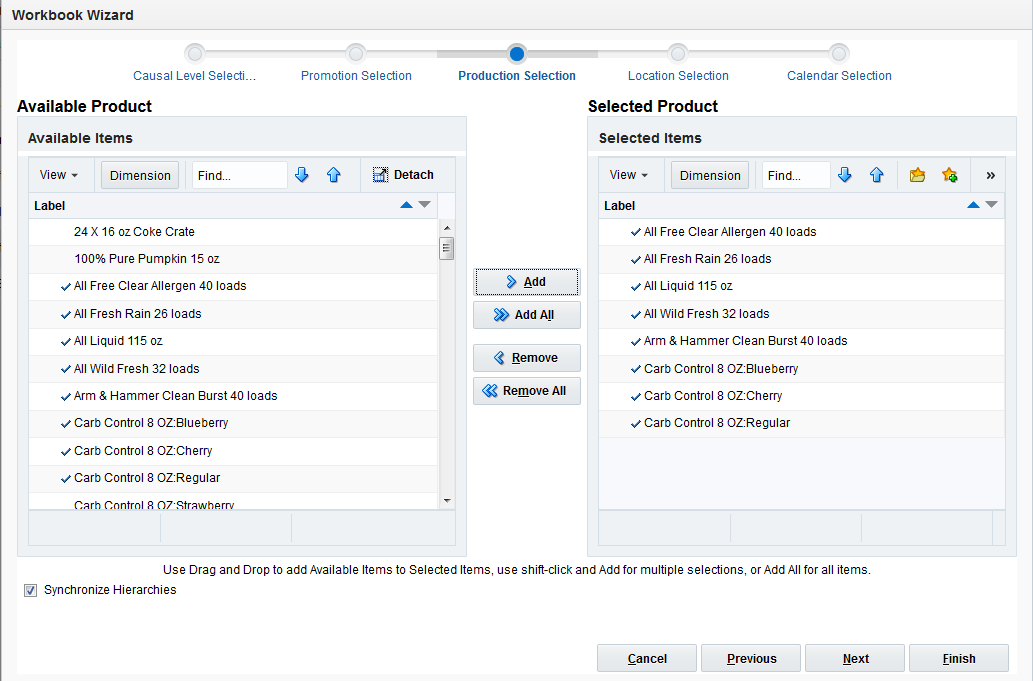
Task: Select All Liquid 115 oz in Available Items
Action: (x=233, y=341)
